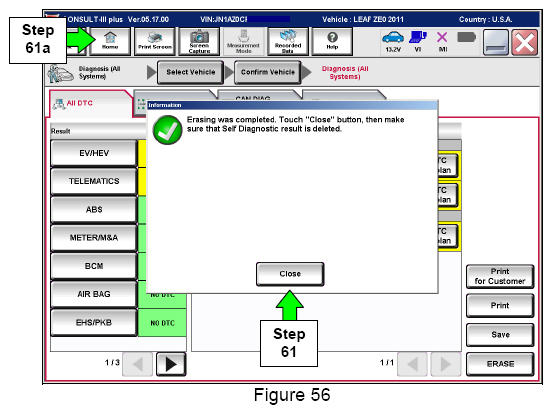This screenshot has width=552, height=414.
Task: Select the TELEMATICS system button
Action: [x=94, y=181]
